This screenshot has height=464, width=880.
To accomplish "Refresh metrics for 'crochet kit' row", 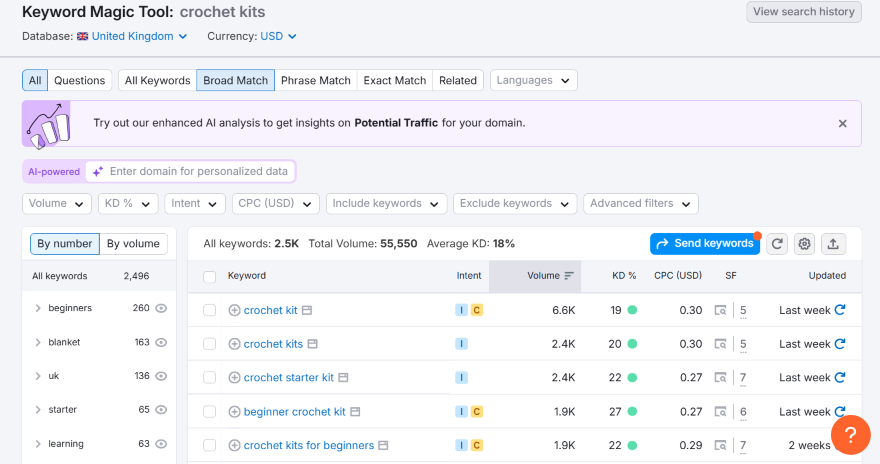I will point(840,310).
